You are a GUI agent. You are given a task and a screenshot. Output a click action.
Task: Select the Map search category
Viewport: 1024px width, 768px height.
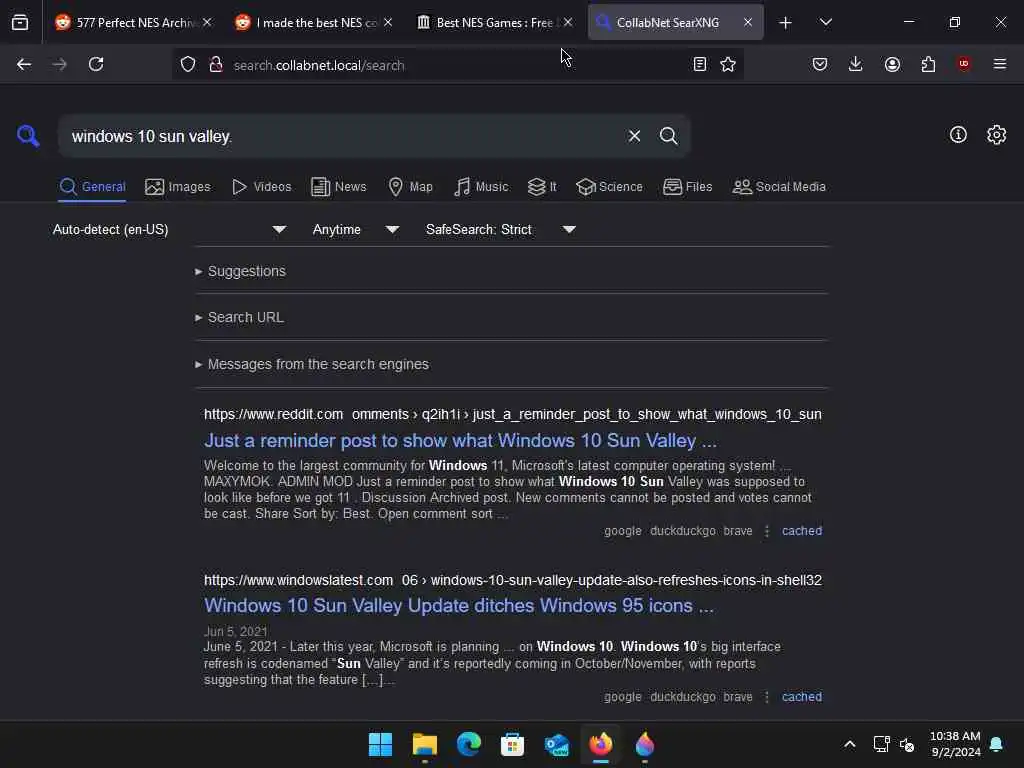[x=410, y=187]
